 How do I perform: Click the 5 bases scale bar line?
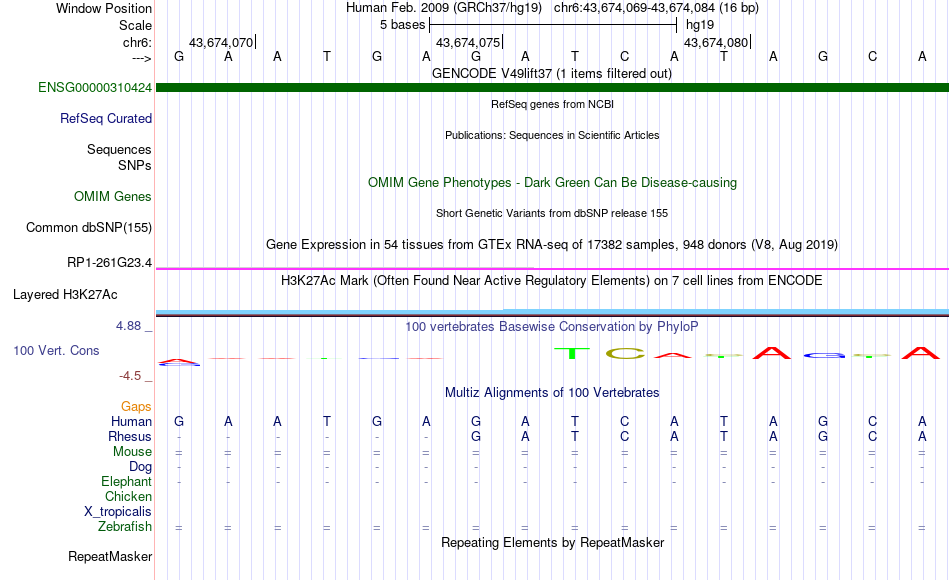pyautogui.click(x=553, y=25)
